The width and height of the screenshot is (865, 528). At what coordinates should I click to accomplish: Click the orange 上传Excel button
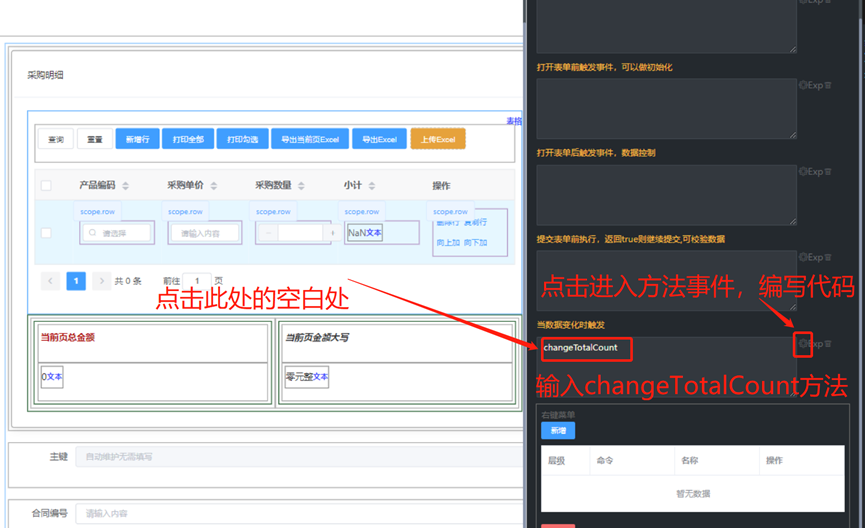point(438,139)
